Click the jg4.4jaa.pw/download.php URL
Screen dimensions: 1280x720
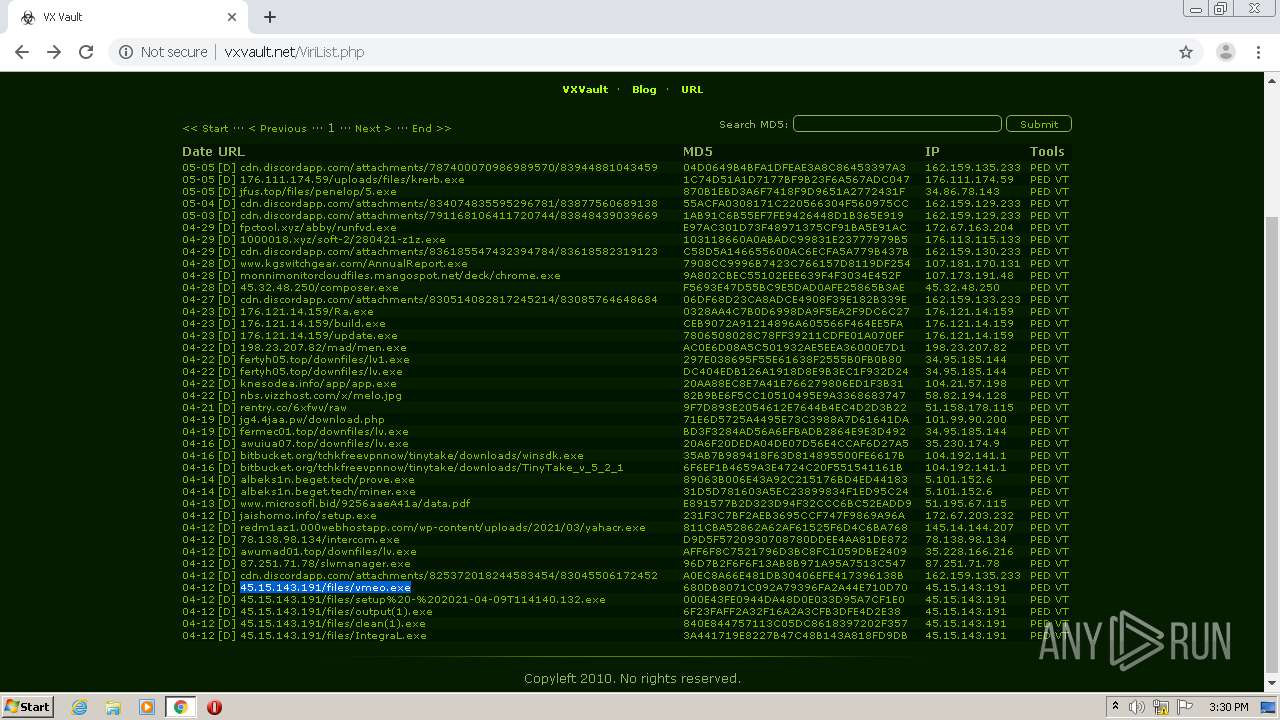(x=312, y=419)
